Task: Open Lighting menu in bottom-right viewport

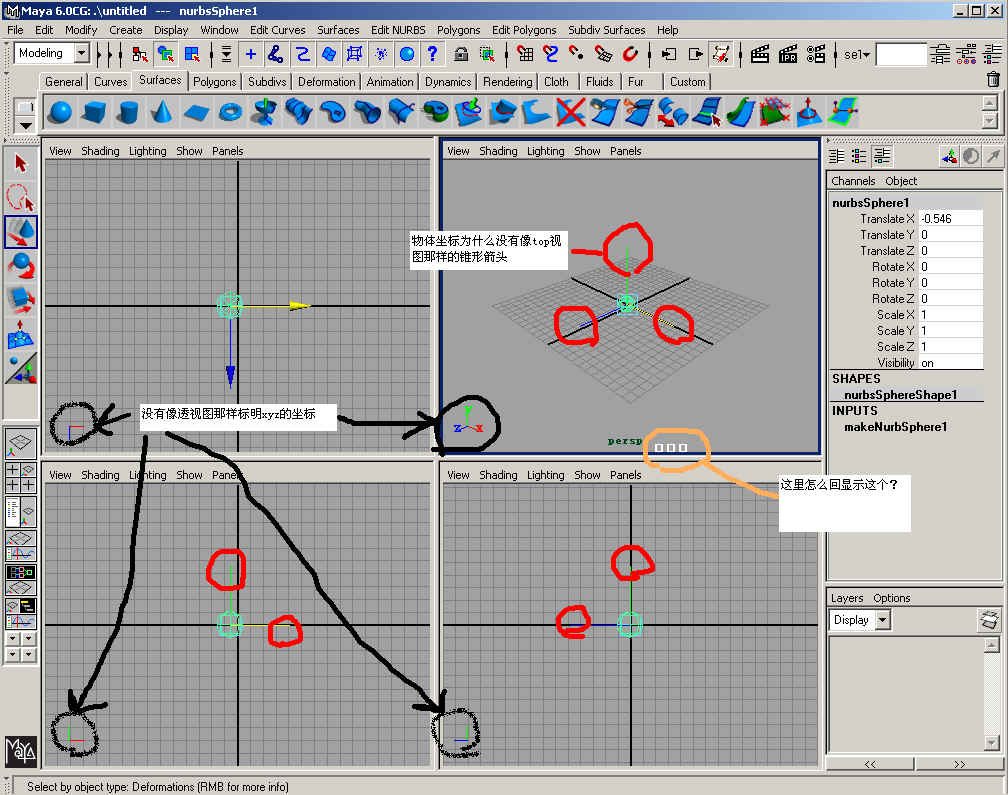Action: pos(545,475)
